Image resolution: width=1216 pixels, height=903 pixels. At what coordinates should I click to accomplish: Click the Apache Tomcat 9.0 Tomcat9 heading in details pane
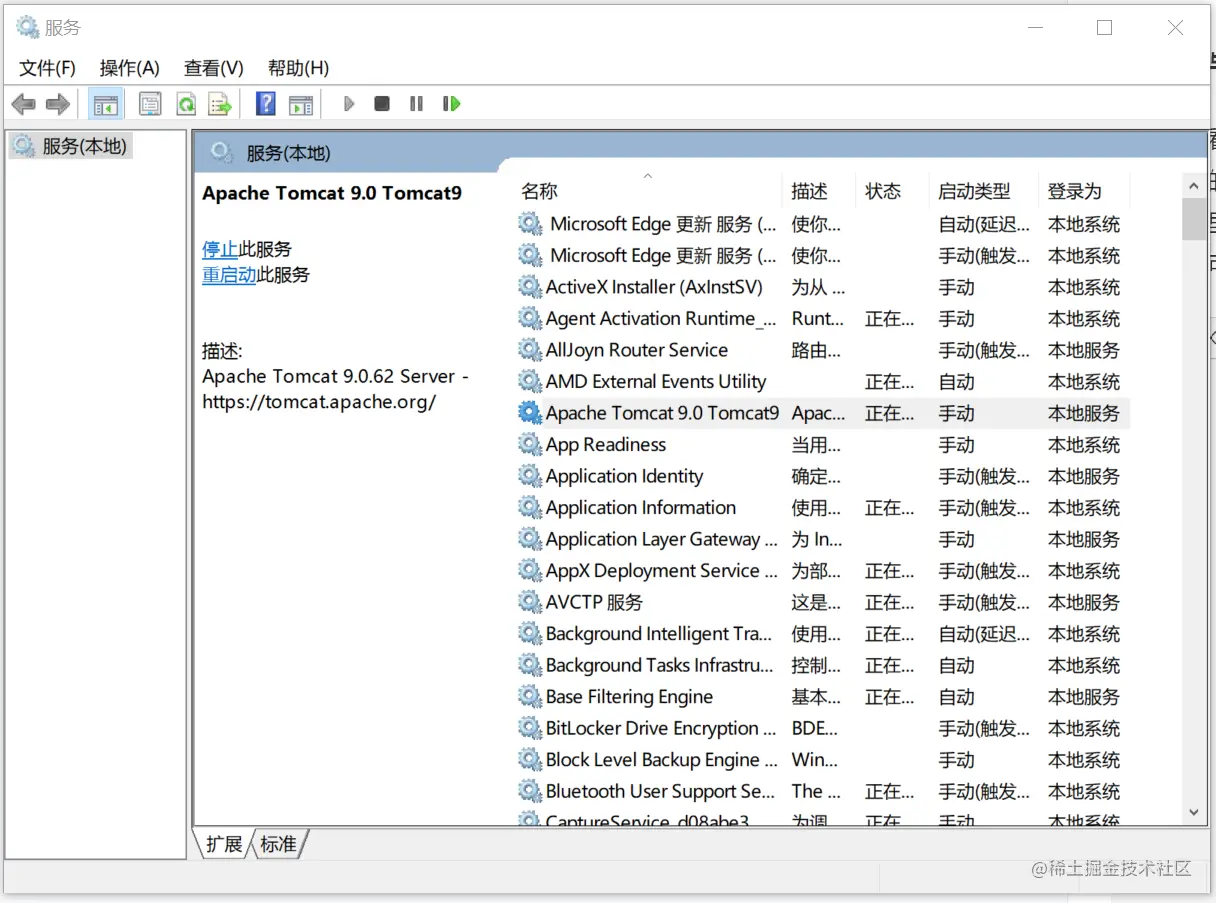(332, 193)
